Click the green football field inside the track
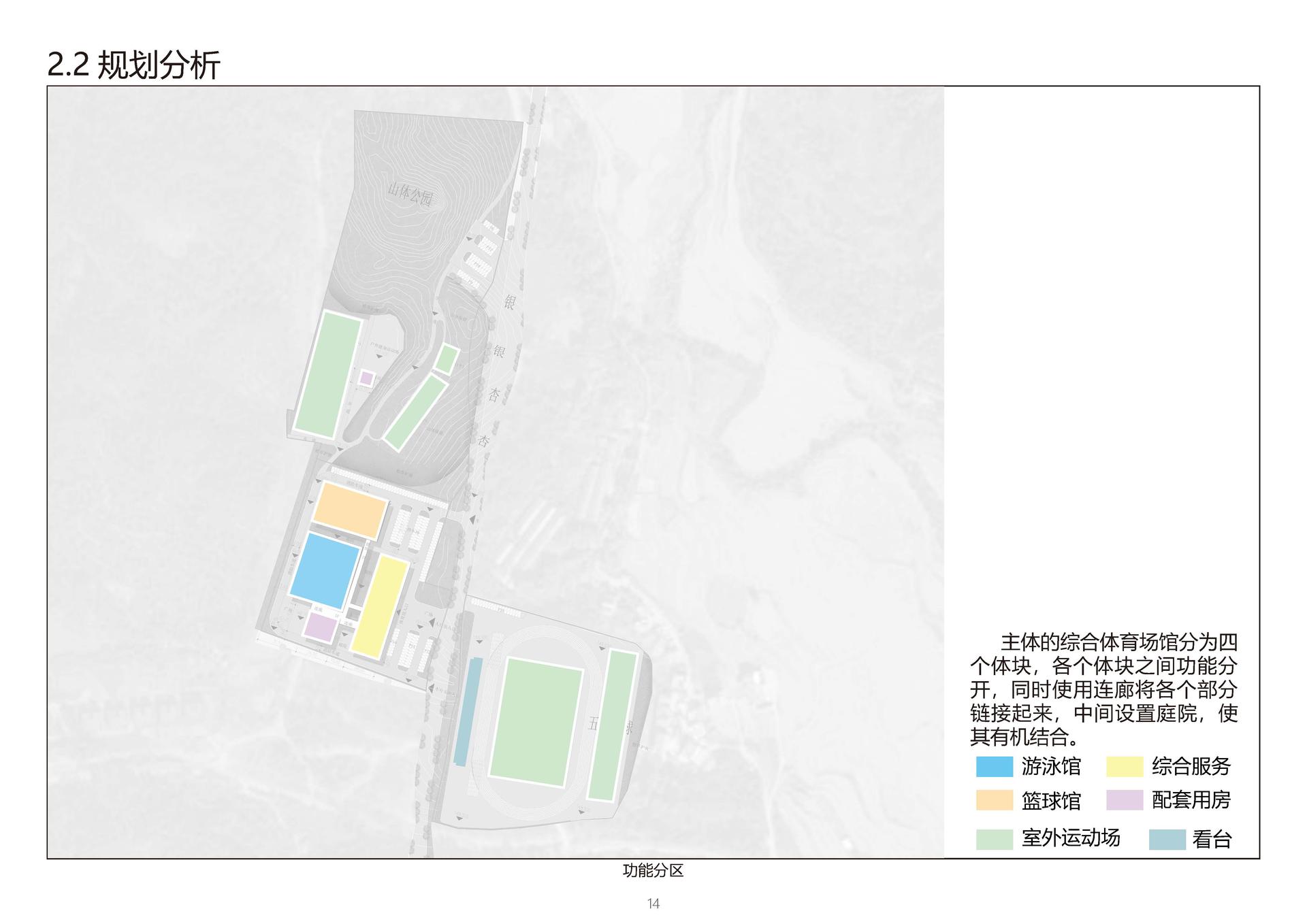 click(x=536, y=722)
